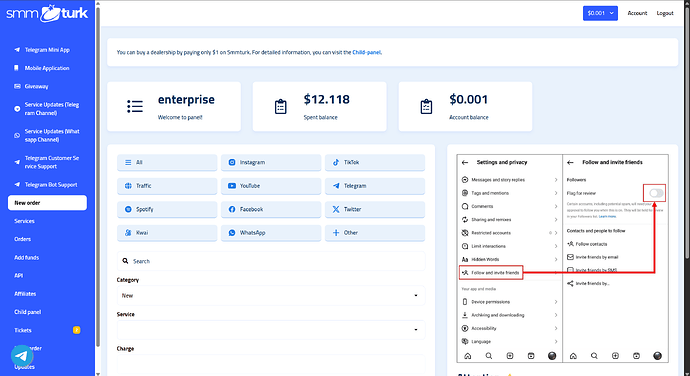The width and height of the screenshot is (690, 376).
Task: Click the sidebar vertical scrollbar
Action: 98,176
